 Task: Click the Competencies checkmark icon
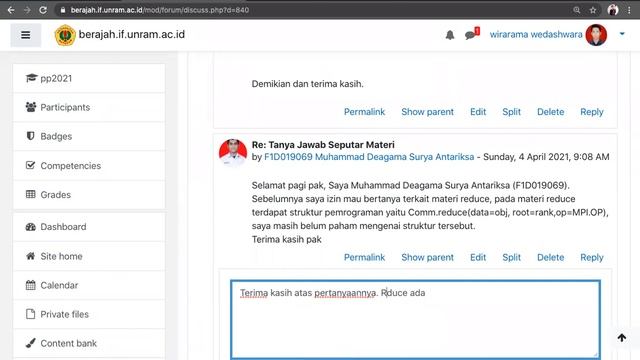[30, 165]
